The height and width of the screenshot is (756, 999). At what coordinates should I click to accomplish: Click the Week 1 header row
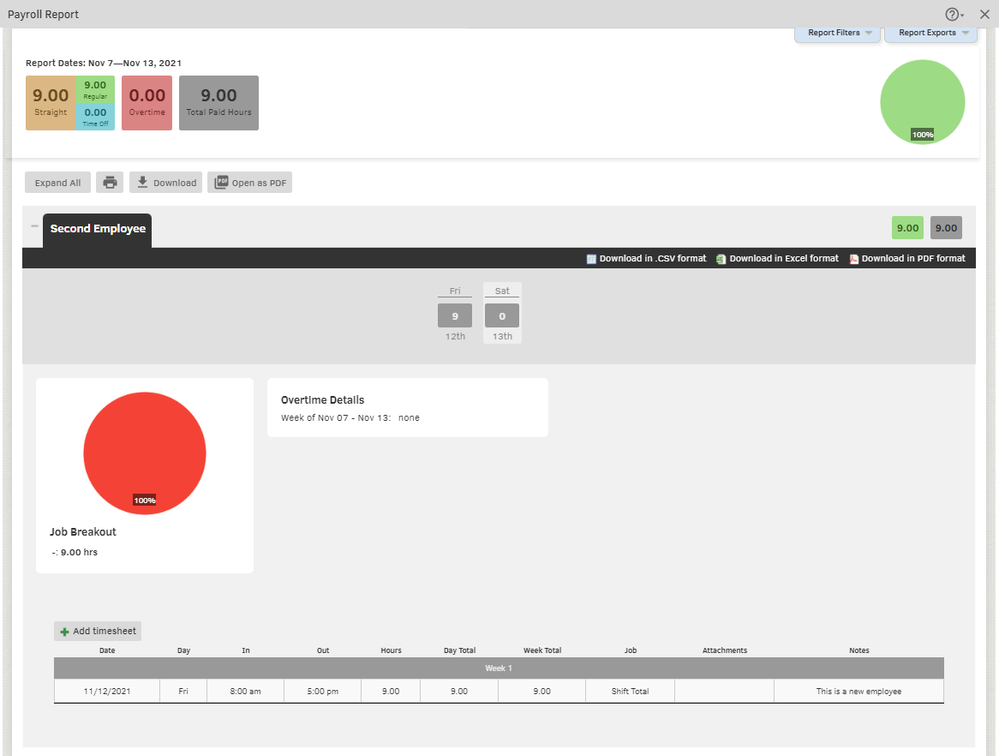499,668
